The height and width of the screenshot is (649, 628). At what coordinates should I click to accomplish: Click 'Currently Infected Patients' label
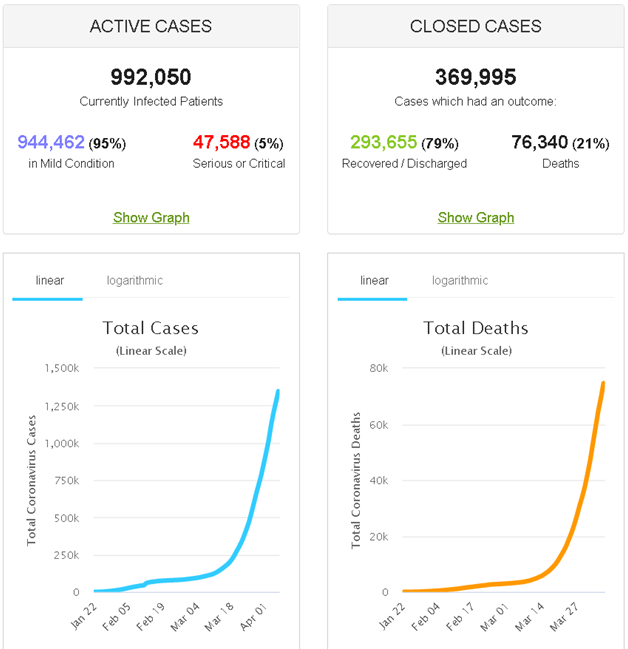click(151, 101)
